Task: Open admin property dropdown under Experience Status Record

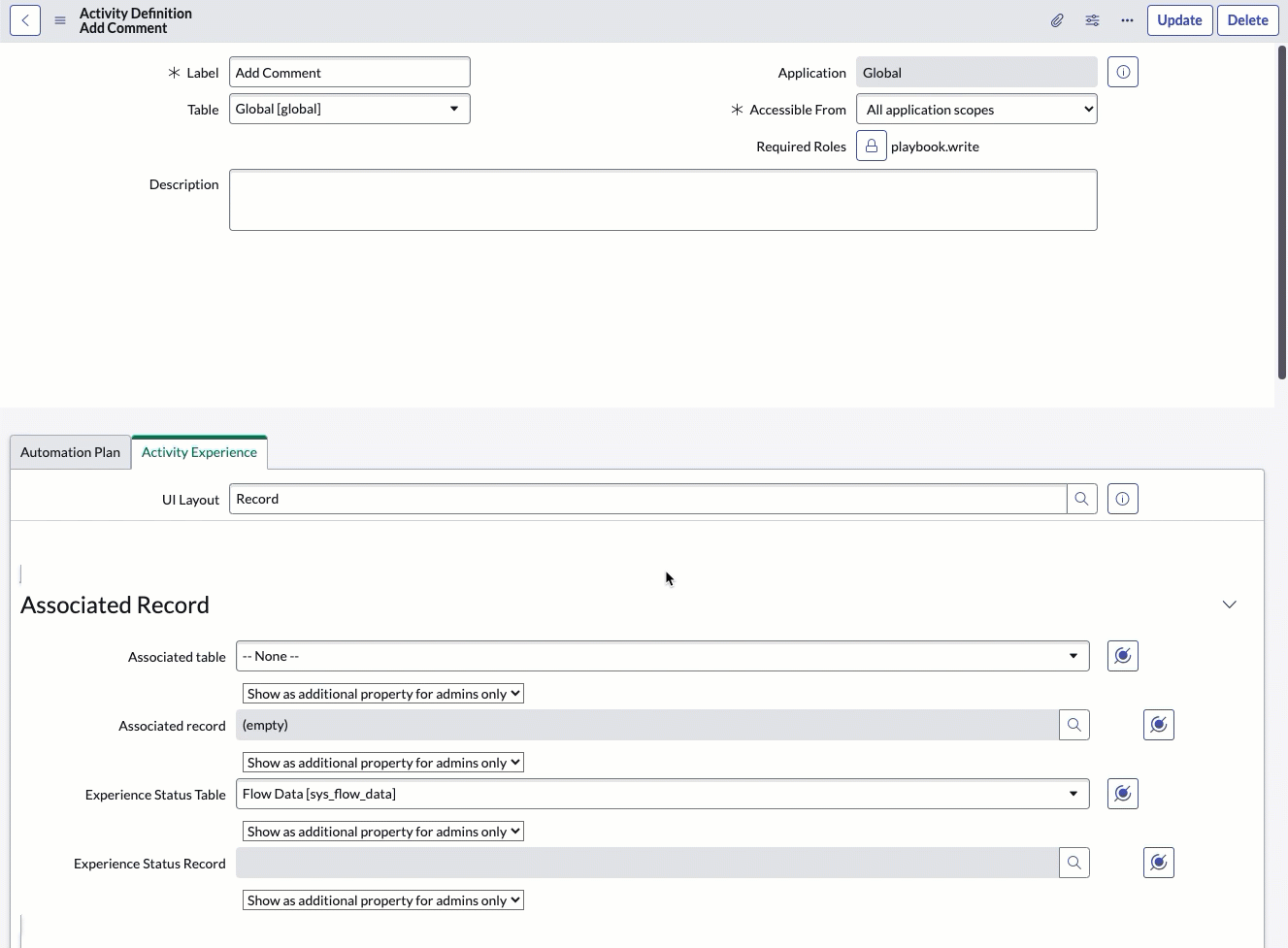Action: pyautogui.click(x=382, y=900)
